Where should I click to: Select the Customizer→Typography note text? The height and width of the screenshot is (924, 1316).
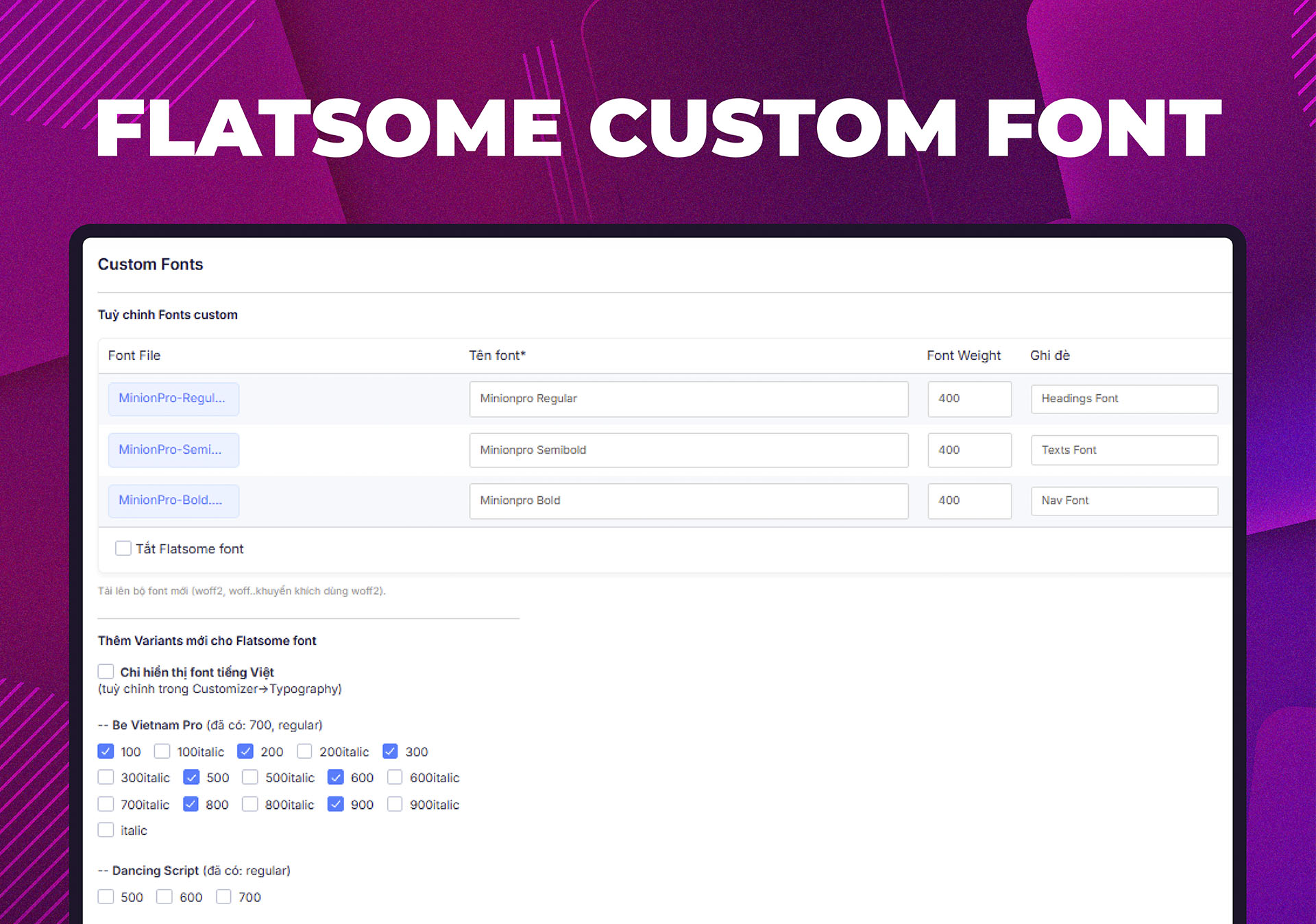click(x=219, y=689)
